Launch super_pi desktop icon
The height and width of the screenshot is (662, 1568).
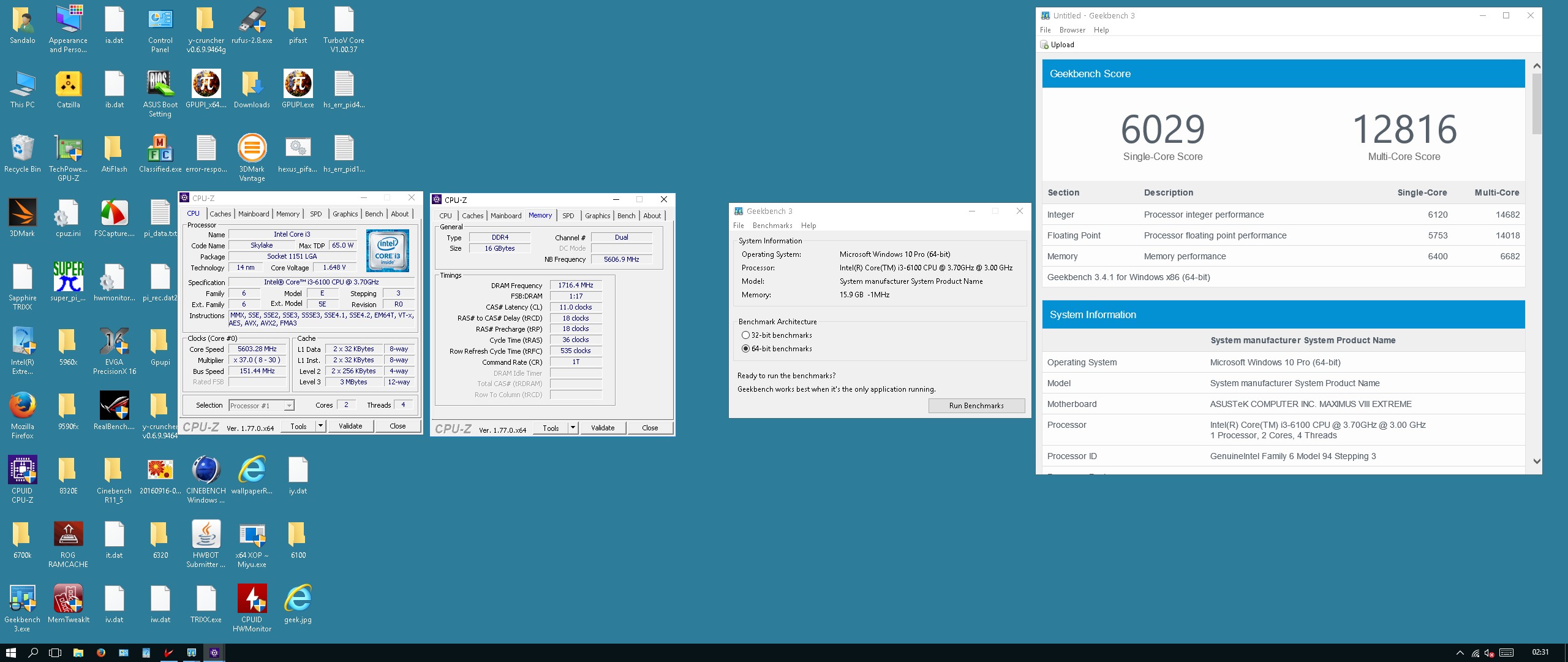click(68, 283)
